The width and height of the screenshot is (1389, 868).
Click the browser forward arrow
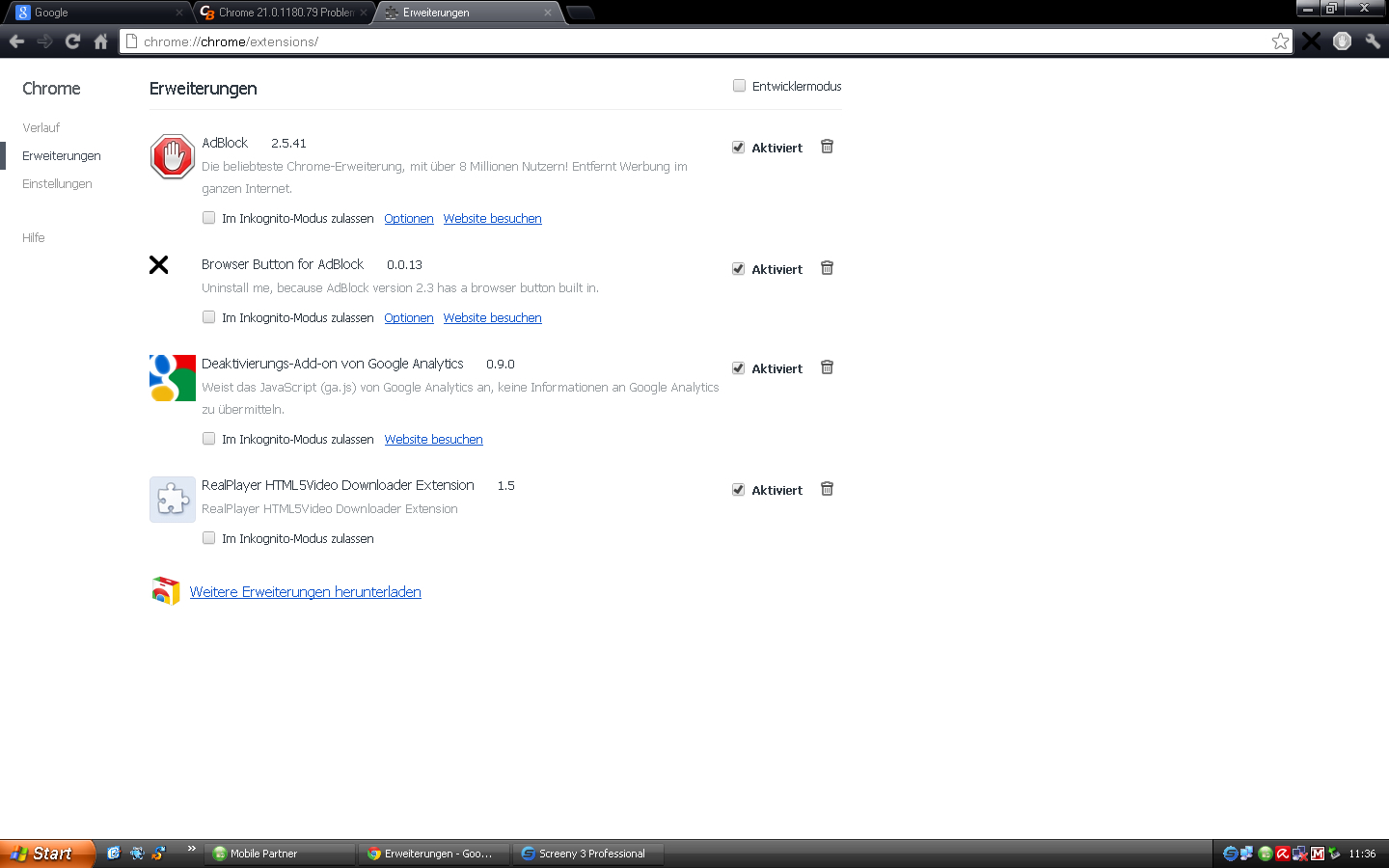tap(44, 41)
